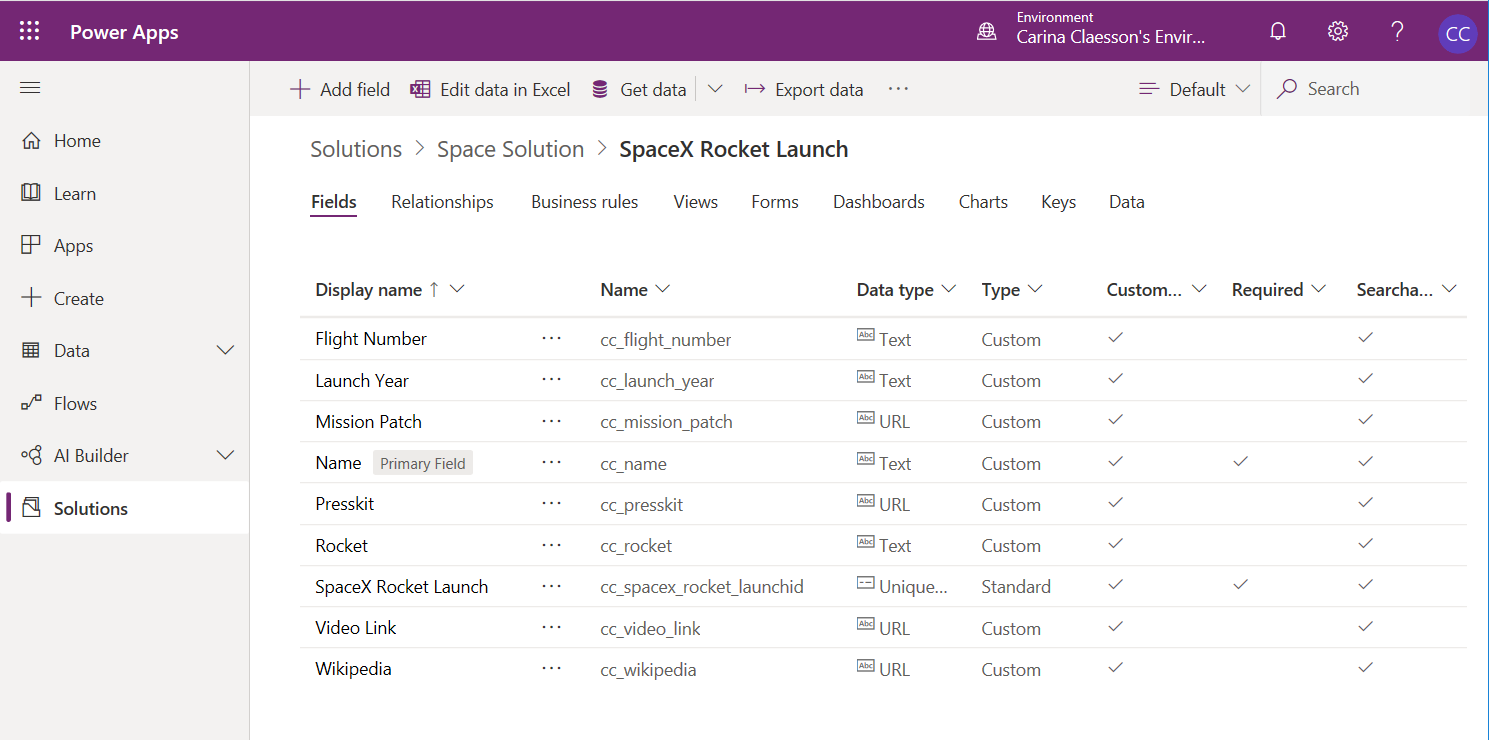The height and width of the screenshot is (740, 1489).
Task: Expand the AI Builder sidebar section
Action: click(225, 455)
